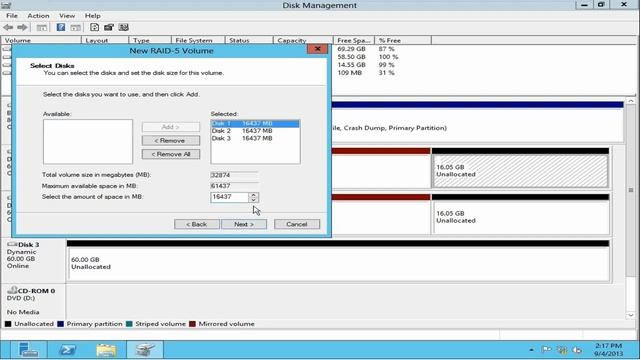Select Disk 3's 60.00 GB Unallocated space
This screenshot has width=640, height=360.
tap(338, 264)
